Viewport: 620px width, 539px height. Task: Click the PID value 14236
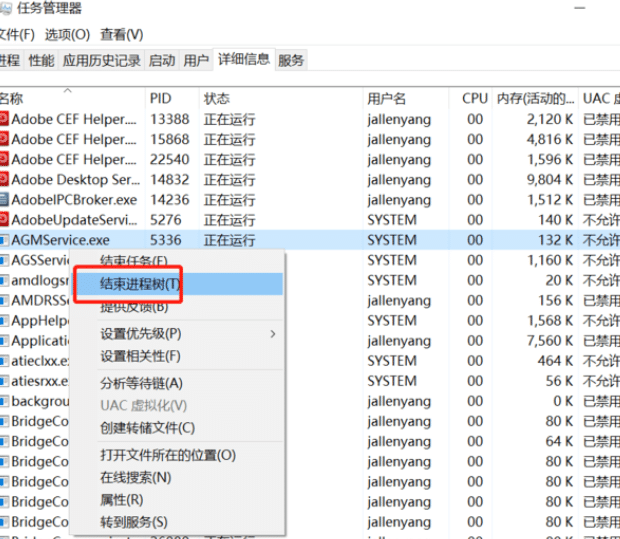170,200
